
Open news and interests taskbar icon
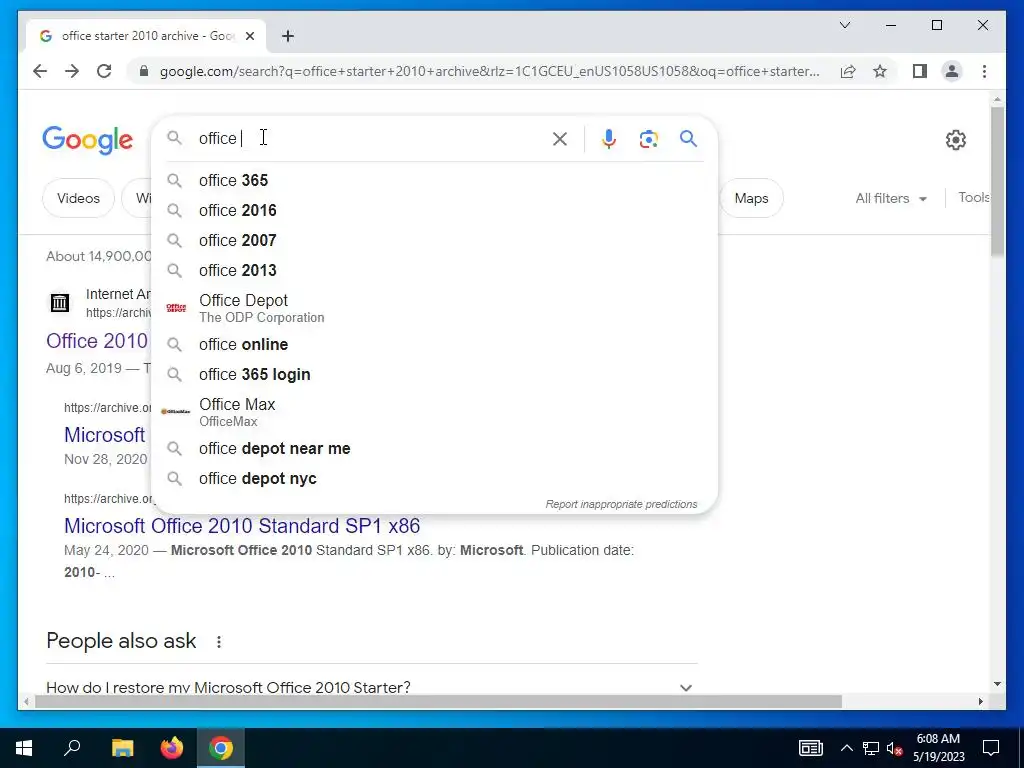(810, 748)
